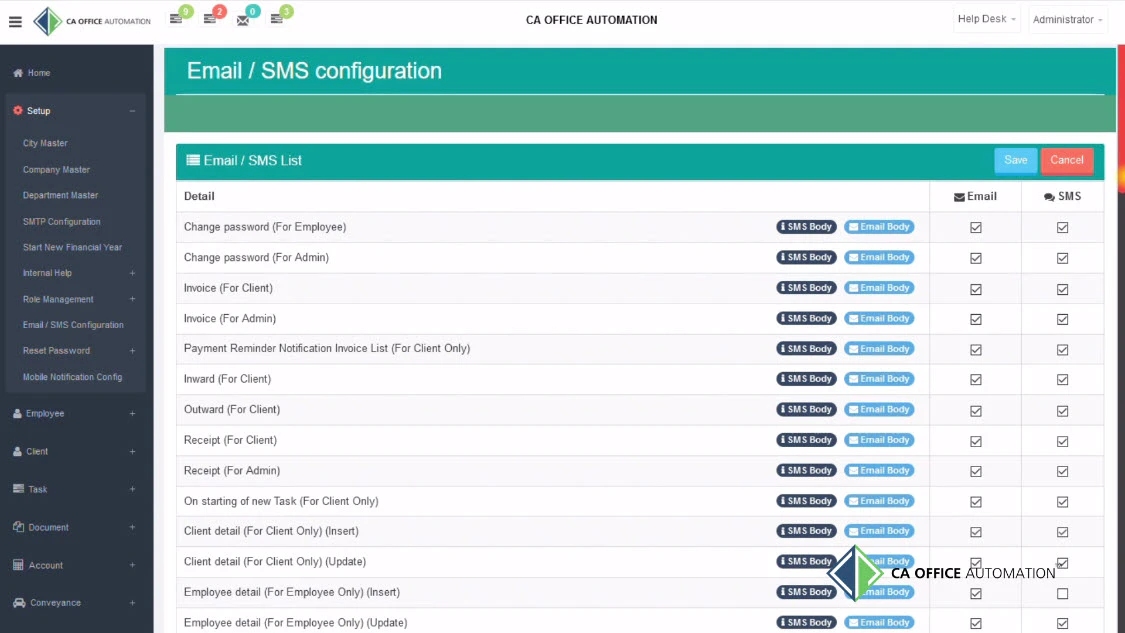1125x633 pixels.
Task: Click the hamburger menu to collapse the sidebar
Action: pyautogui.click(x=15, y=22)
